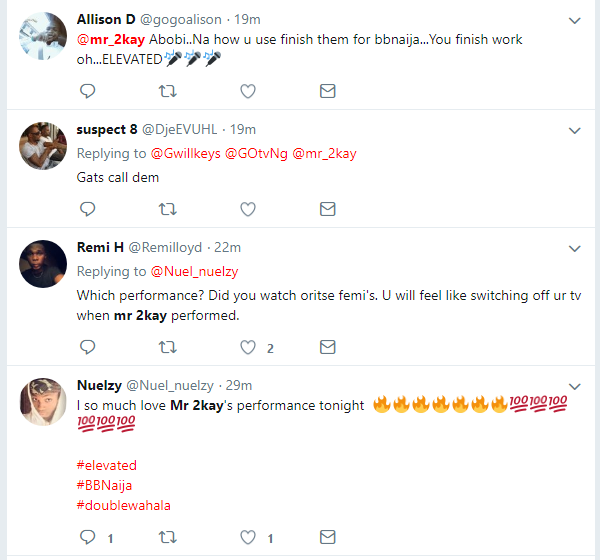The height and width of the screenshot is (560, 600).
Task: Open the @Nuel_nuelzy mention in Remi's reply
Action: point(194,271)
